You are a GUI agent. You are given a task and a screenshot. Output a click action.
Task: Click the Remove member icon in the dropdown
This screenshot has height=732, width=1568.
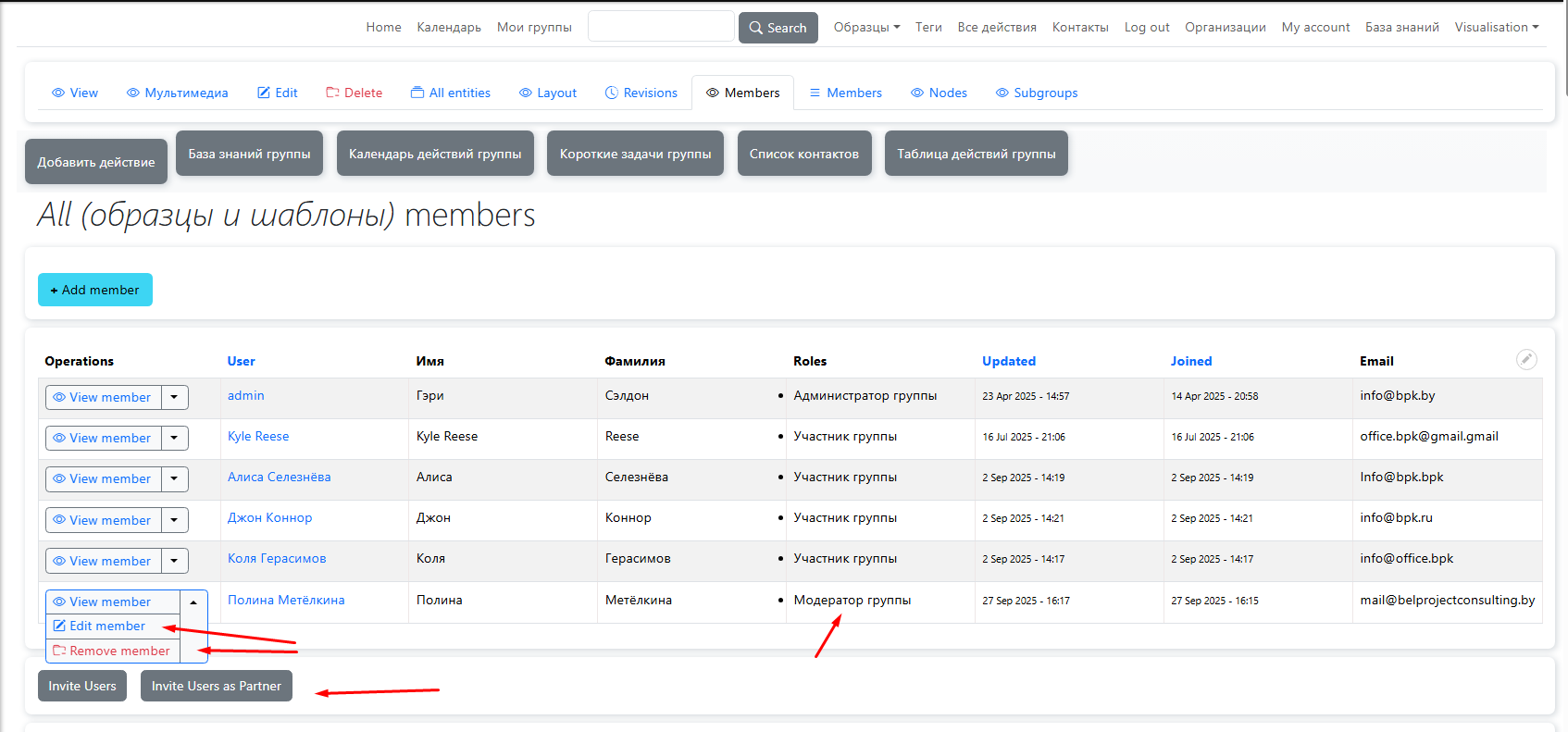coord(59,651)
